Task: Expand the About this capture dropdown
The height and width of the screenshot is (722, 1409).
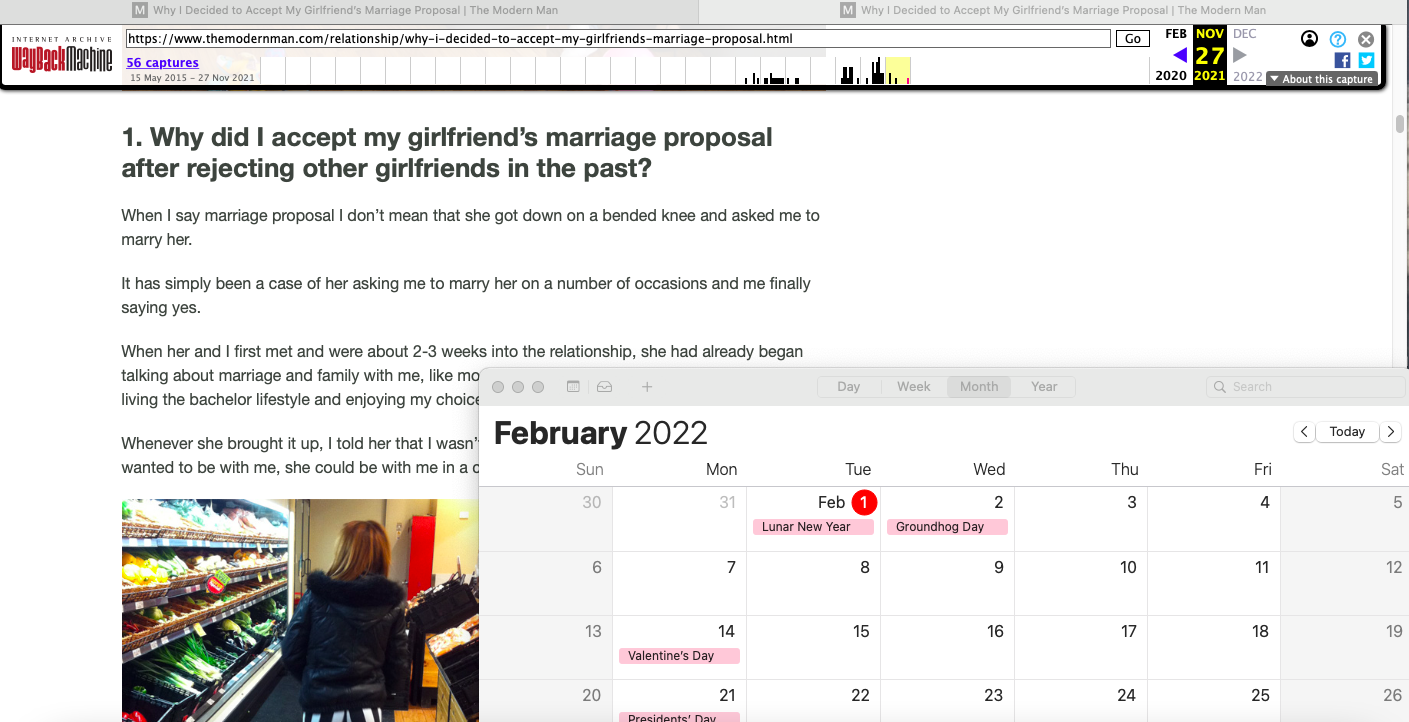Action: (x=1321, y=79)
